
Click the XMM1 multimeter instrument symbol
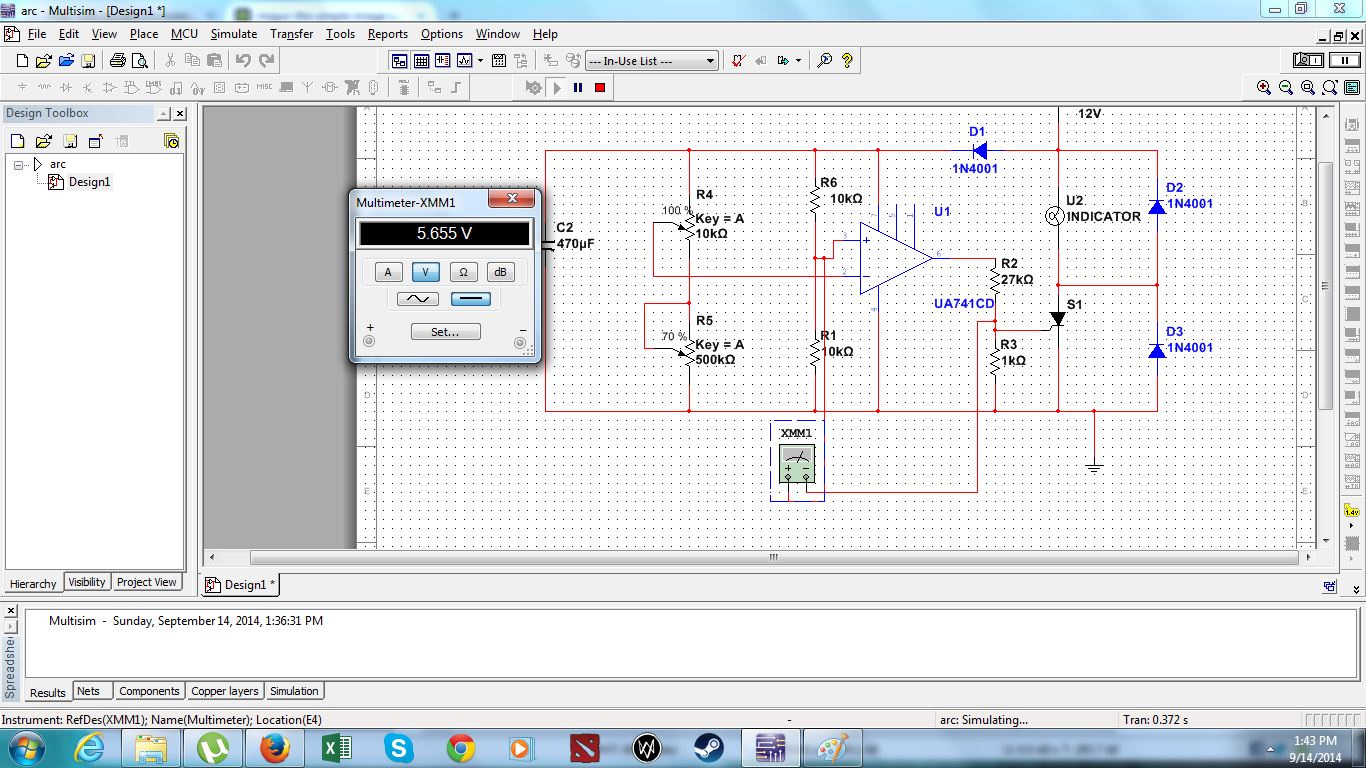pos(797,464)
